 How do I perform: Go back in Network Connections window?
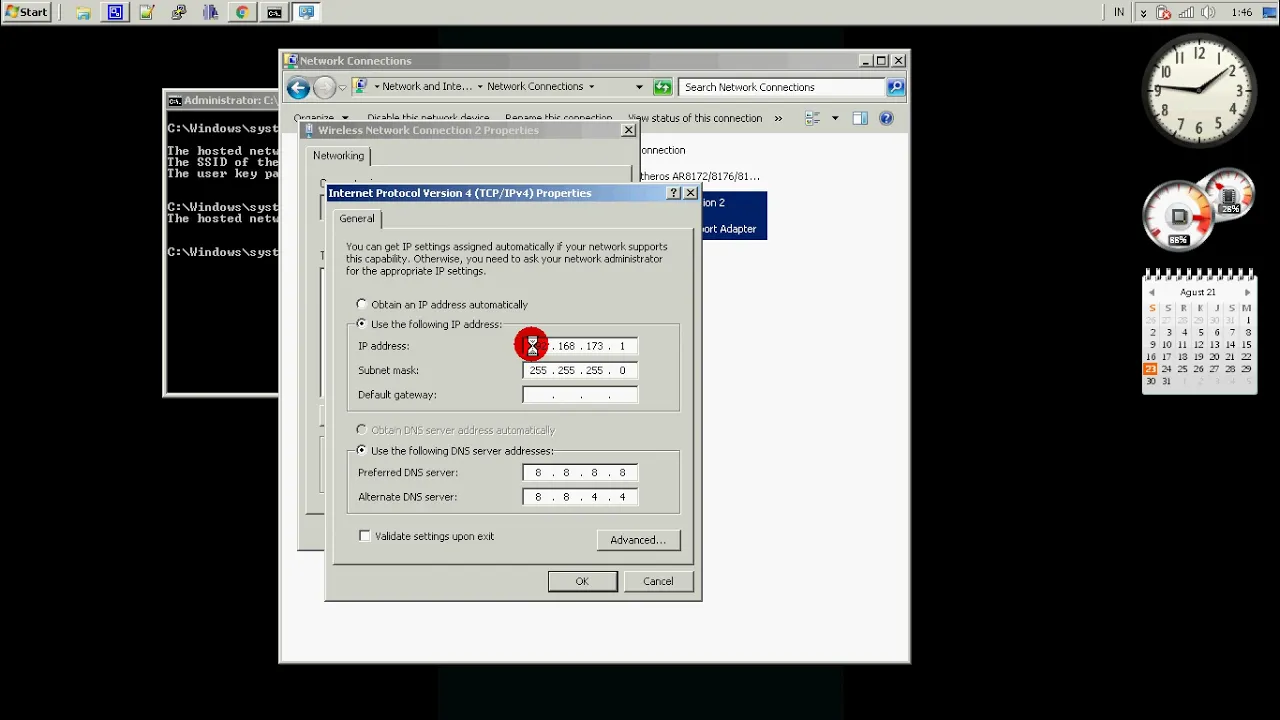[298, 88]
